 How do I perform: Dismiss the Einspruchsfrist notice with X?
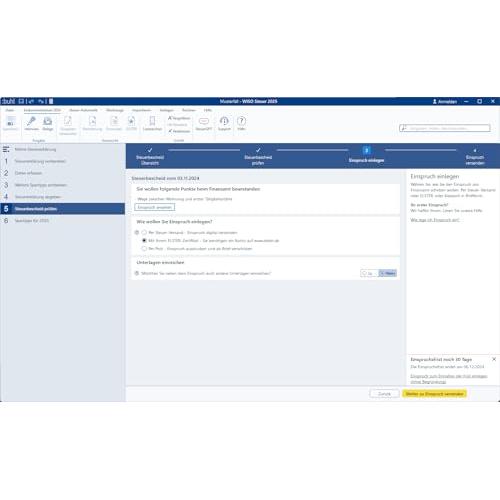(494, 359)
